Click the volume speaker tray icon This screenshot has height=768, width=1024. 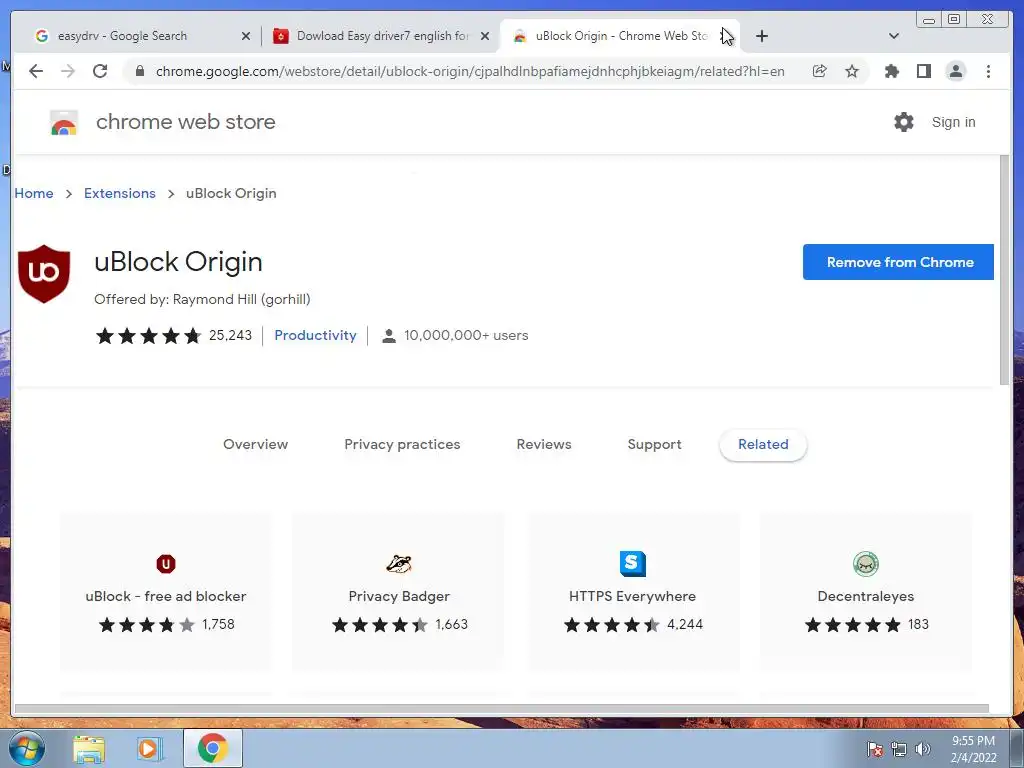tap(923, 749)
